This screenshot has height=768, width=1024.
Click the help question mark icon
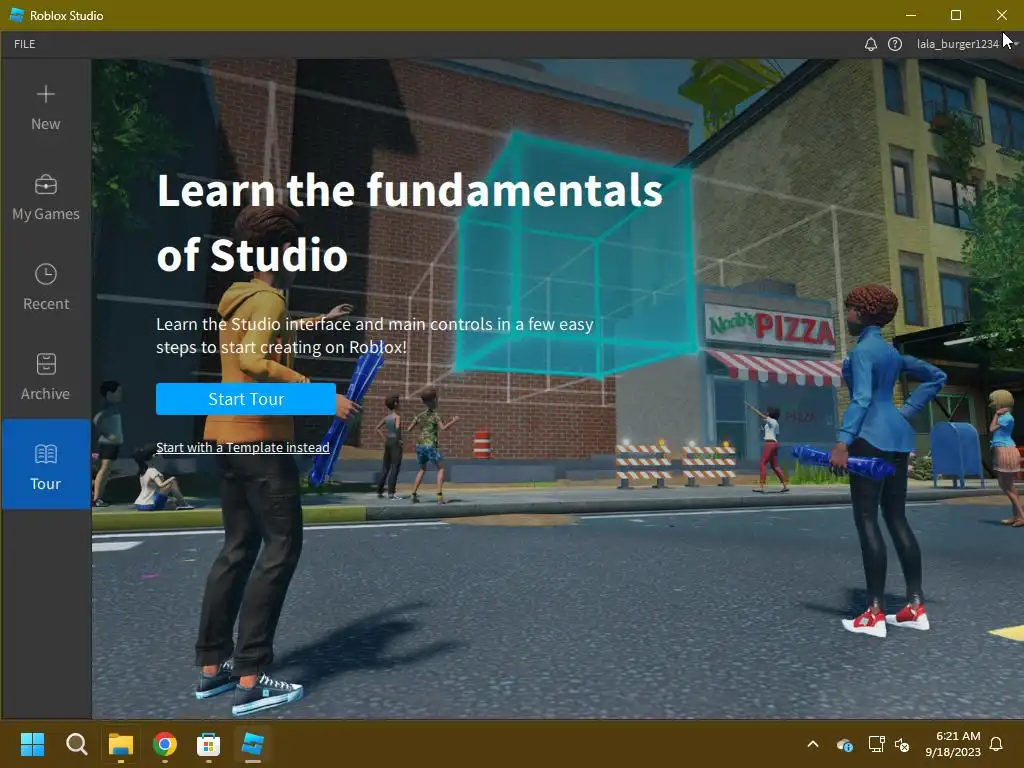coord(895,44)
